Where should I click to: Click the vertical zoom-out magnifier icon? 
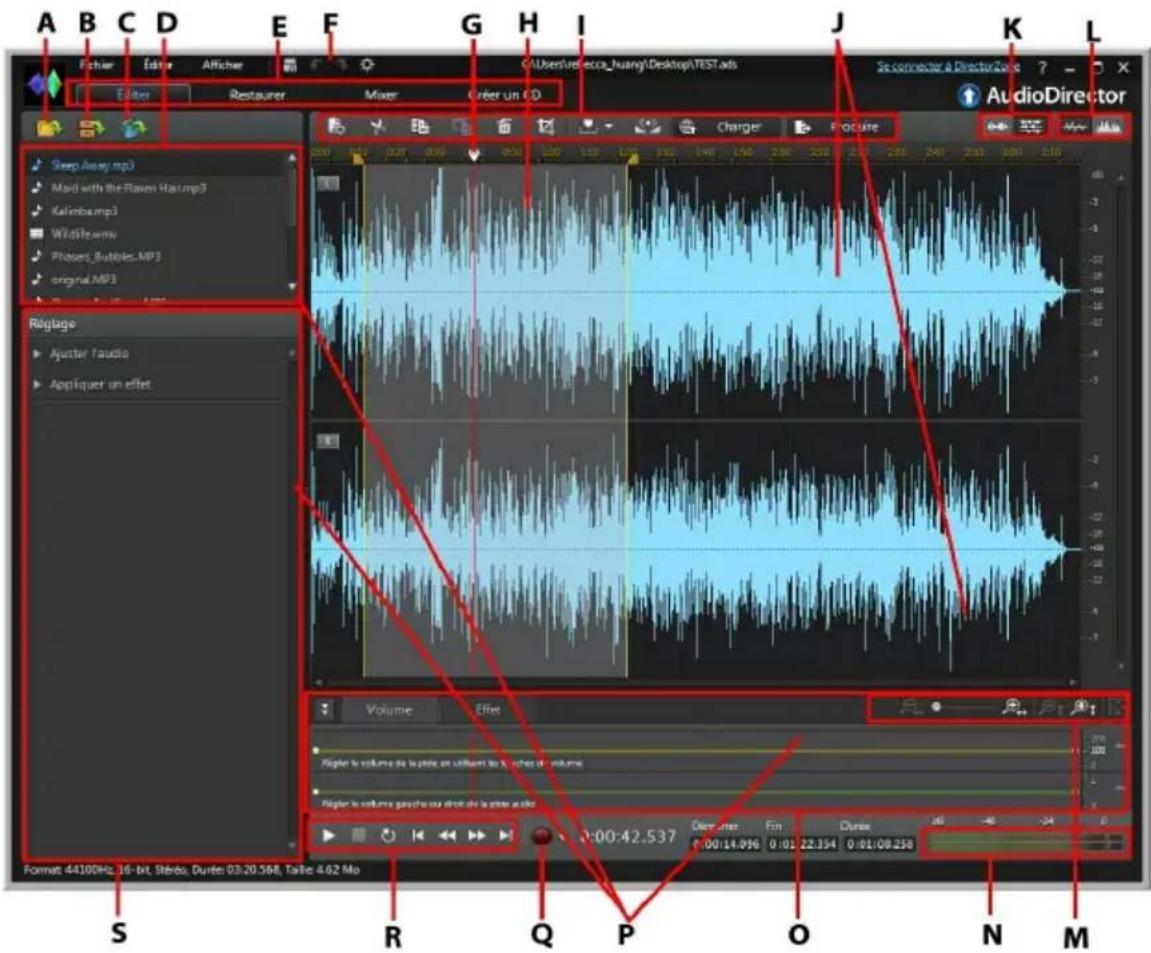point(1050,708)
